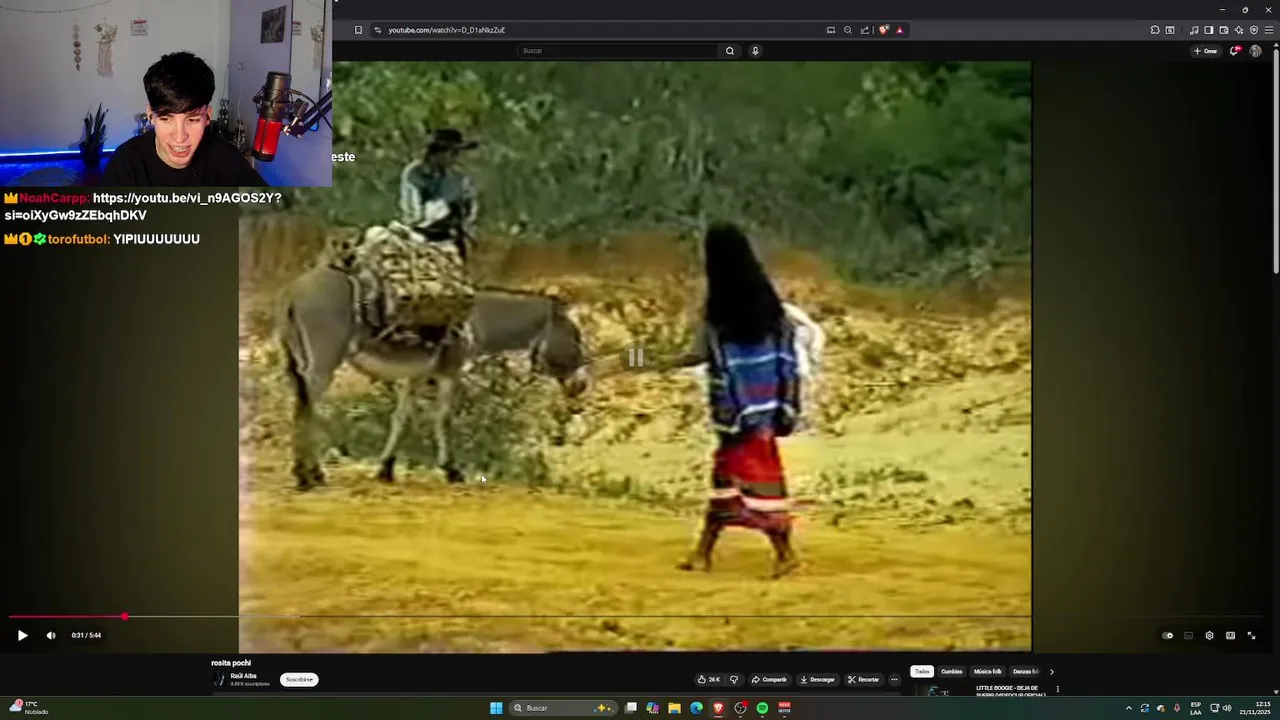Click the Suscribirse button
The image size is (1280, 720).
coord(299,679)
